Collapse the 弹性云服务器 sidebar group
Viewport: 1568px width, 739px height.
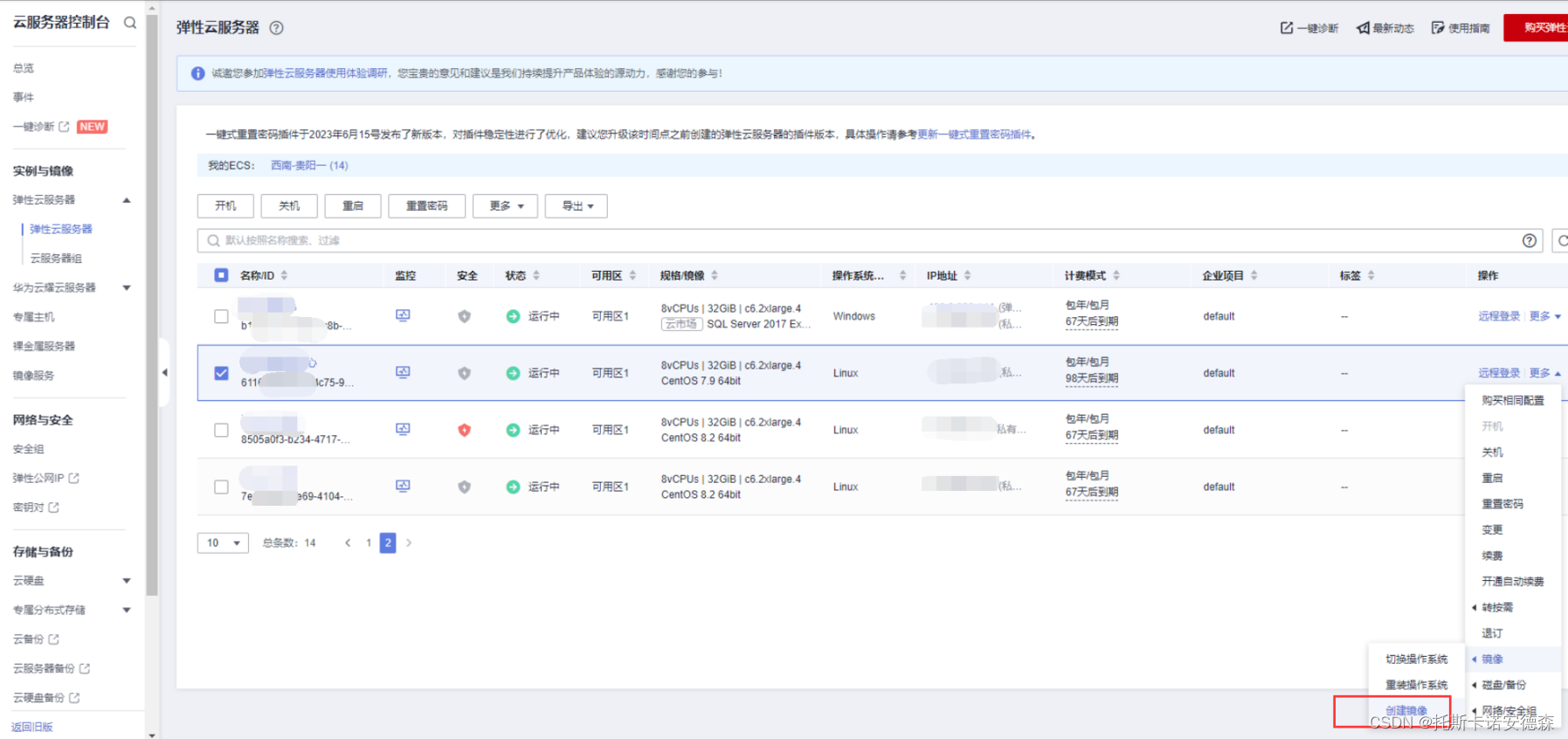(x=127, y=200)
